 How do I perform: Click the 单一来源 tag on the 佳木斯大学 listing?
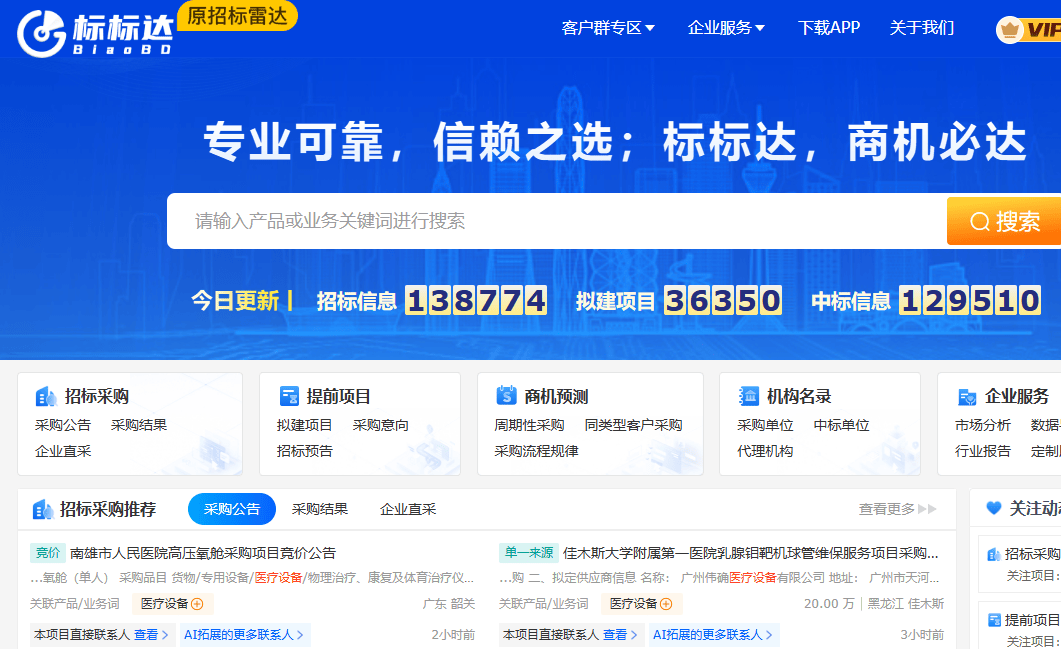pyautogui.click(x=528, y=553)
